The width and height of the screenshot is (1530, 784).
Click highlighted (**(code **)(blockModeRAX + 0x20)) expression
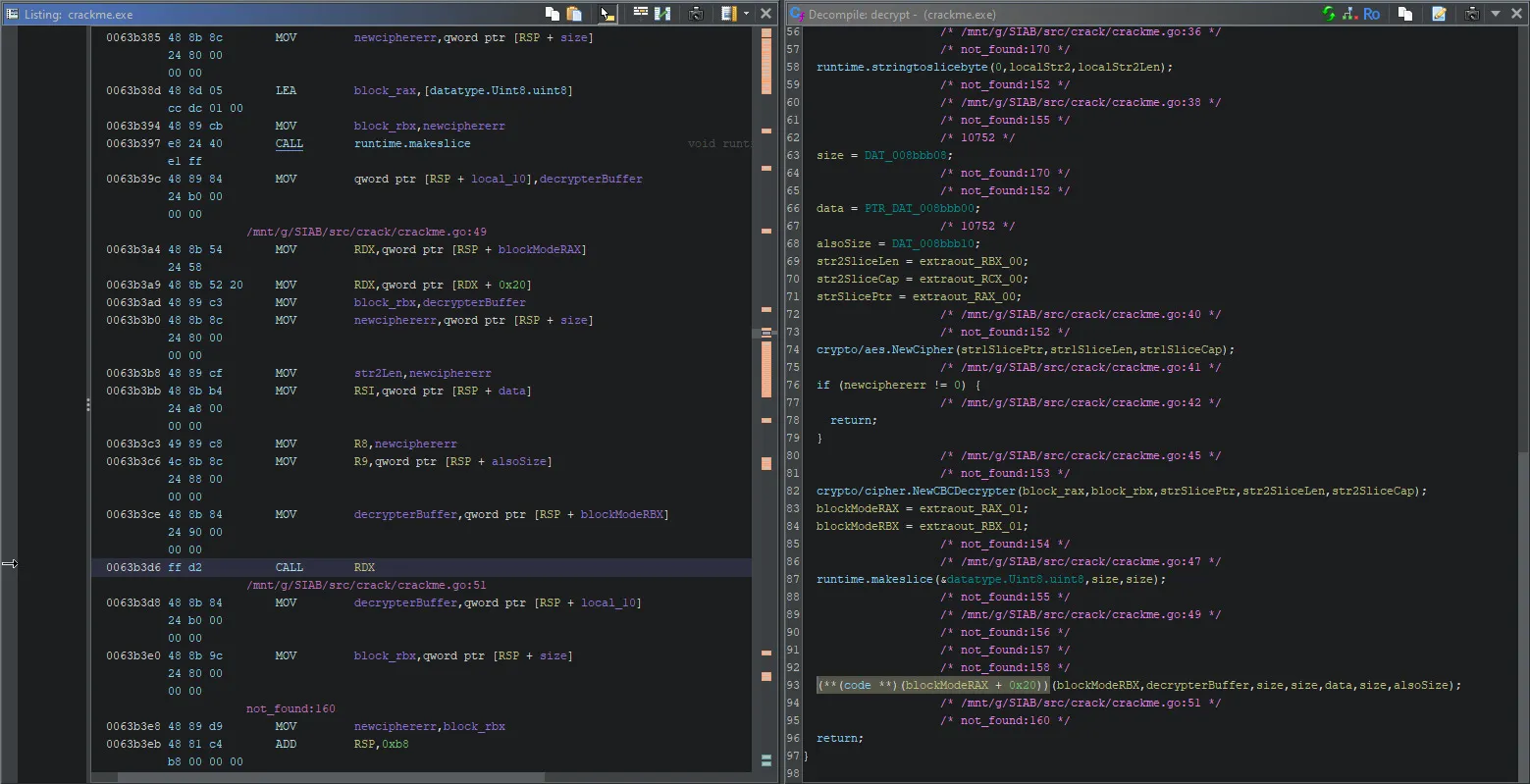coord(933,685)
